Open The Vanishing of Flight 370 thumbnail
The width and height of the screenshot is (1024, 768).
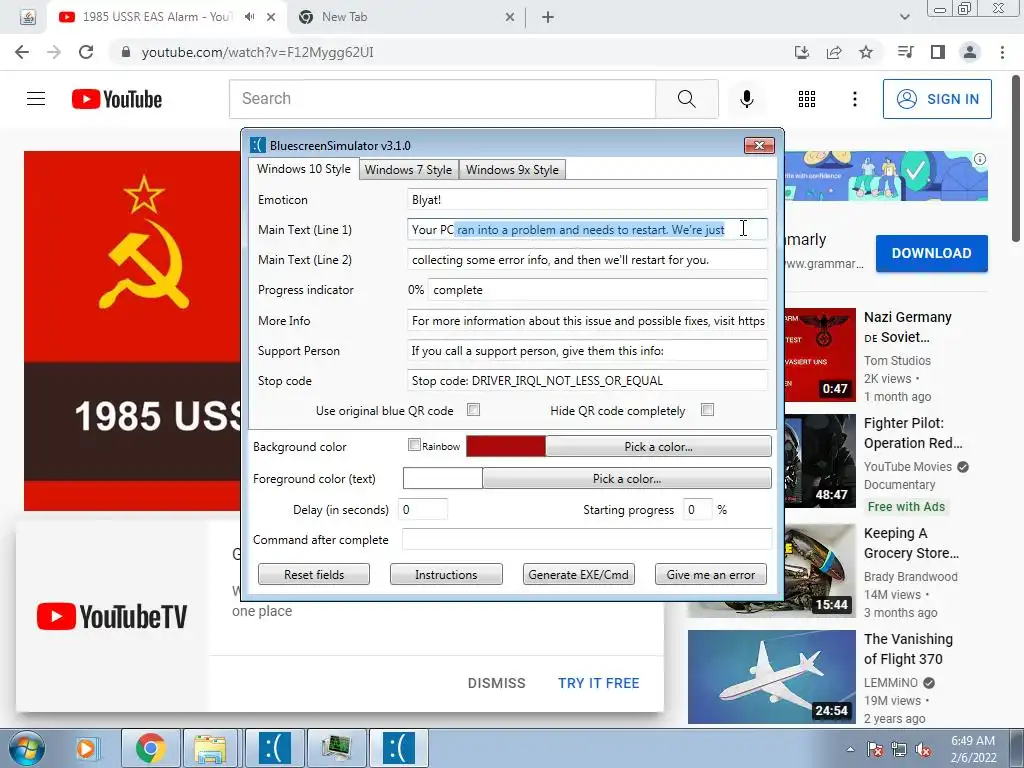click(771, 677)
